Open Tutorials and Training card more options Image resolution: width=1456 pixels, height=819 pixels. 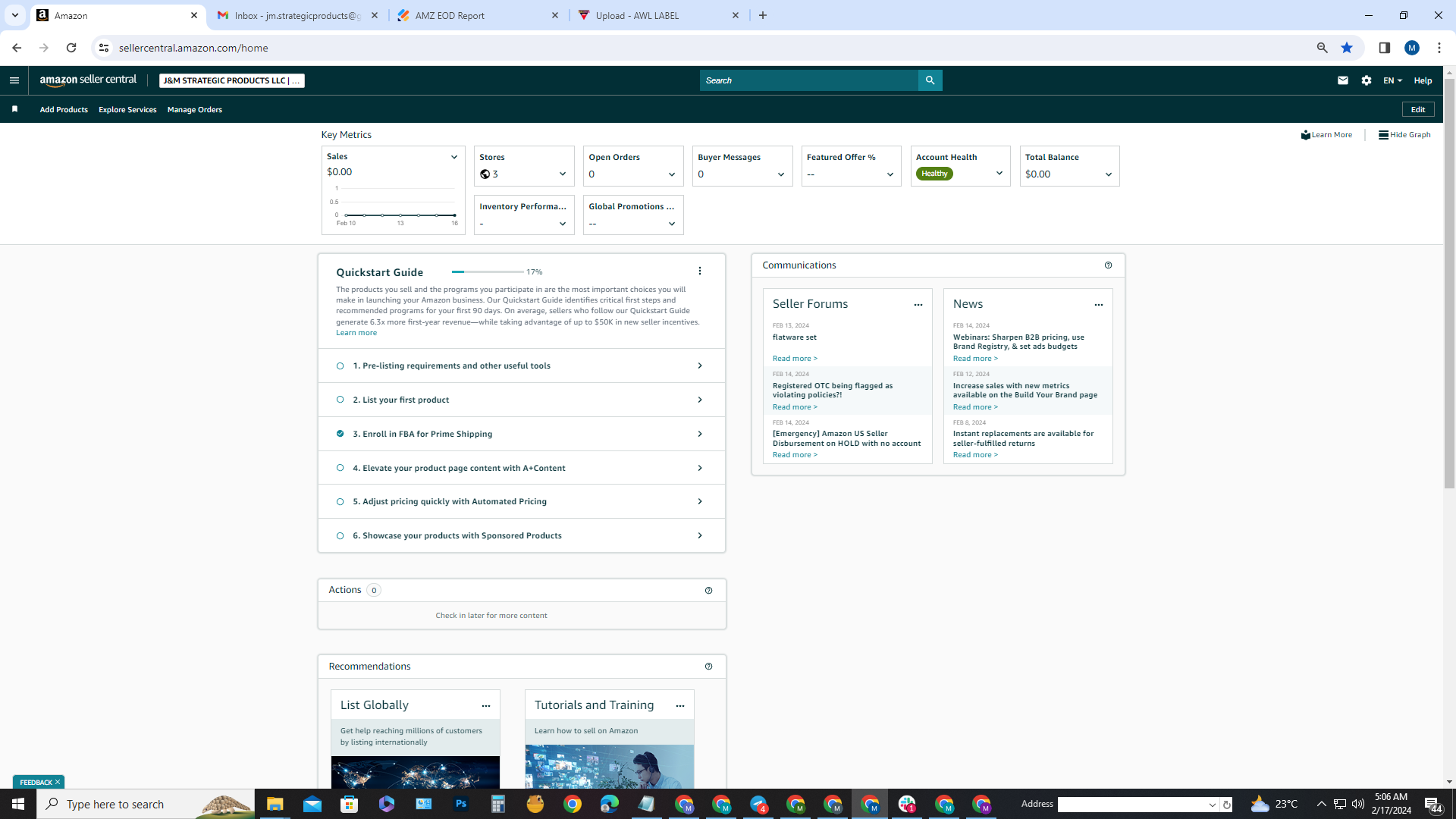pyautogui.click(x=680, y=706)
